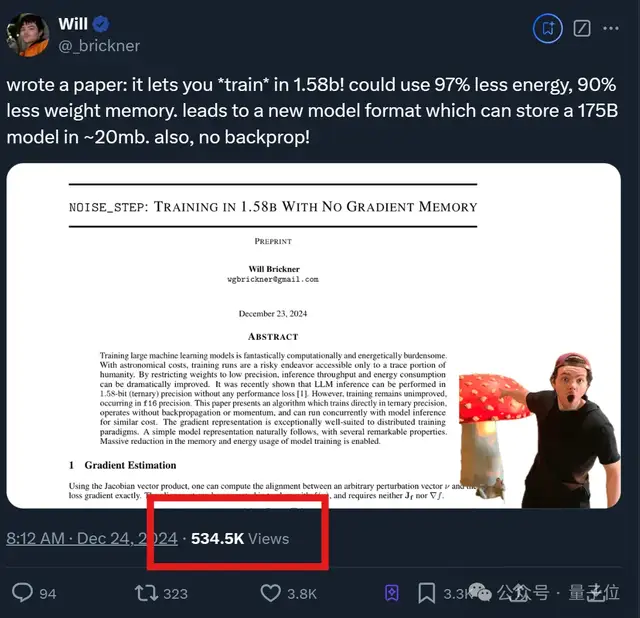Click the 534.5K Views count
The image size is (640, 618).
pos(240,538)
